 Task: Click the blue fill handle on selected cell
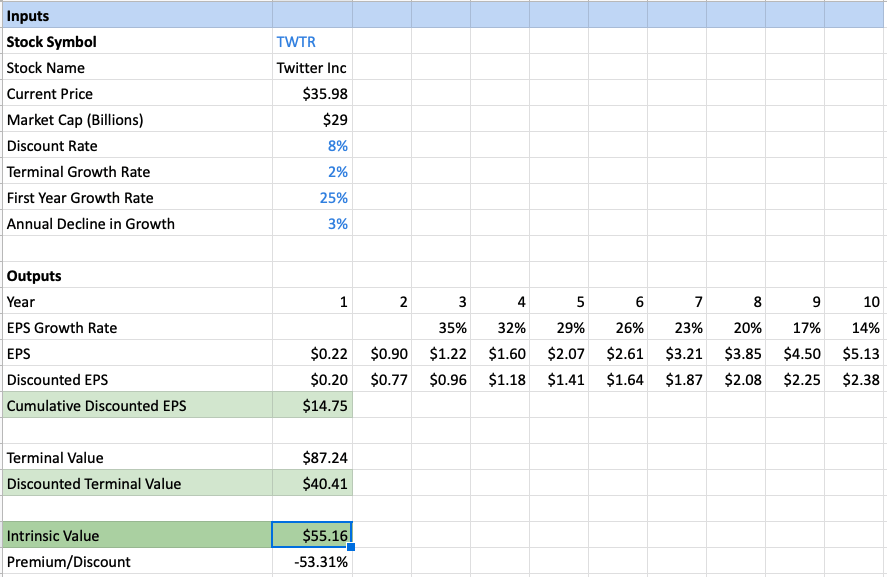click(x=351, y=546)
